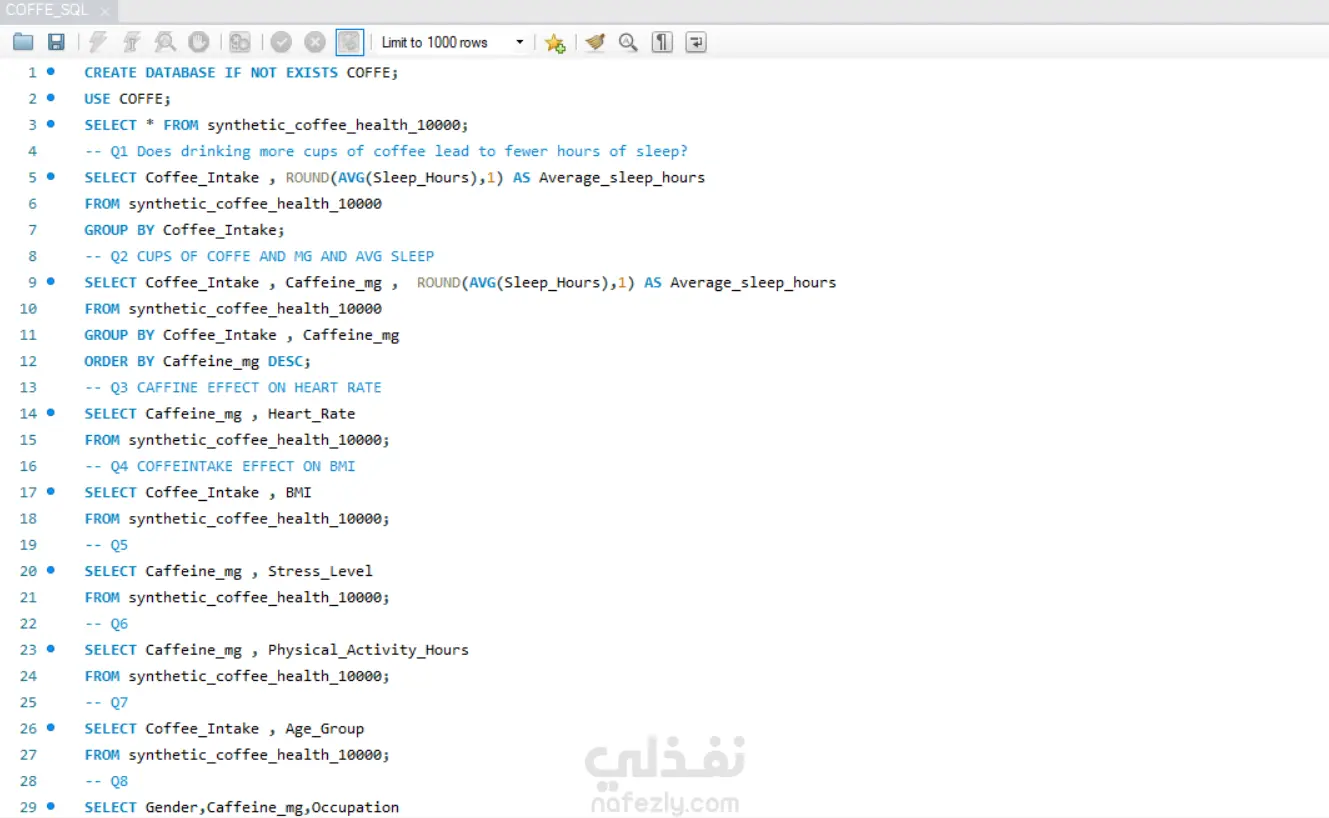The image size is (1329, 818).
Task: Save query as snippet with the star icon
Action: point(555,42)
